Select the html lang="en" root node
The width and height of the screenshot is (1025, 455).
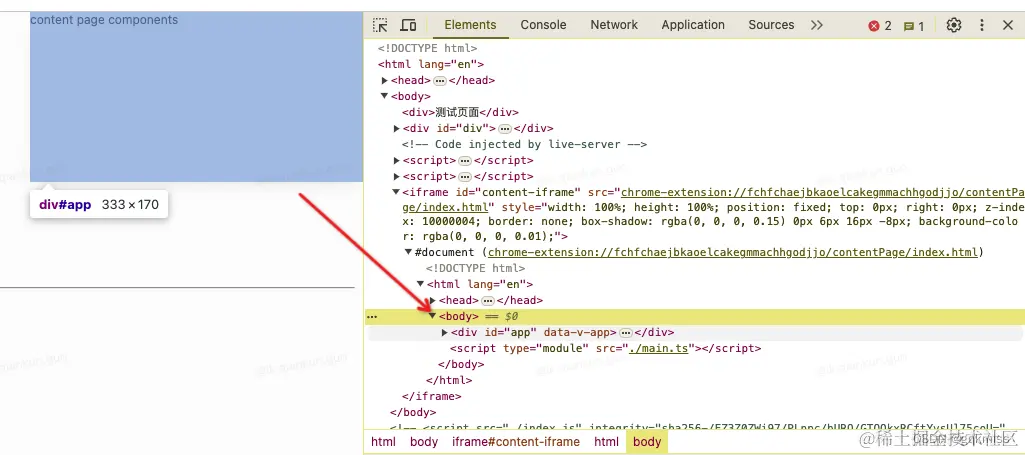[431, 64]
